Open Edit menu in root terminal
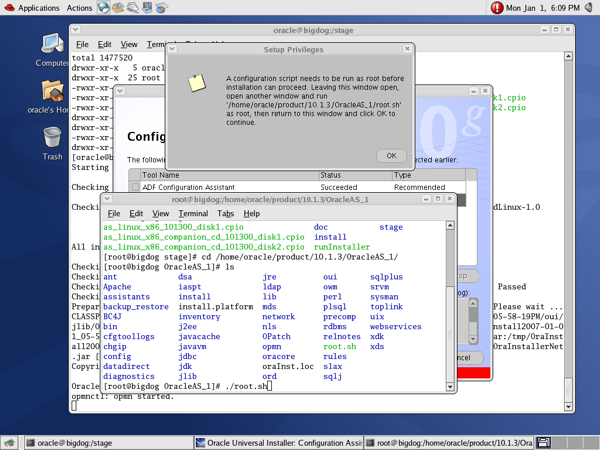The width and height of the screenshot is (600, 450). (x=136, y=214)
